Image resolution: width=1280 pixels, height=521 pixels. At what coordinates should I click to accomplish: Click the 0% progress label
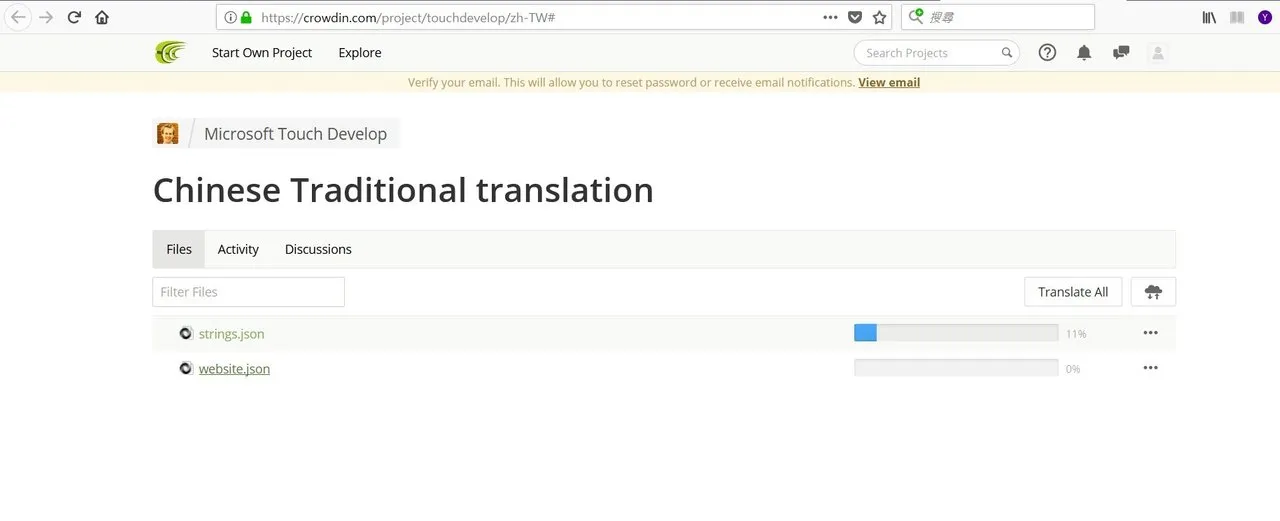point(1073,369)
